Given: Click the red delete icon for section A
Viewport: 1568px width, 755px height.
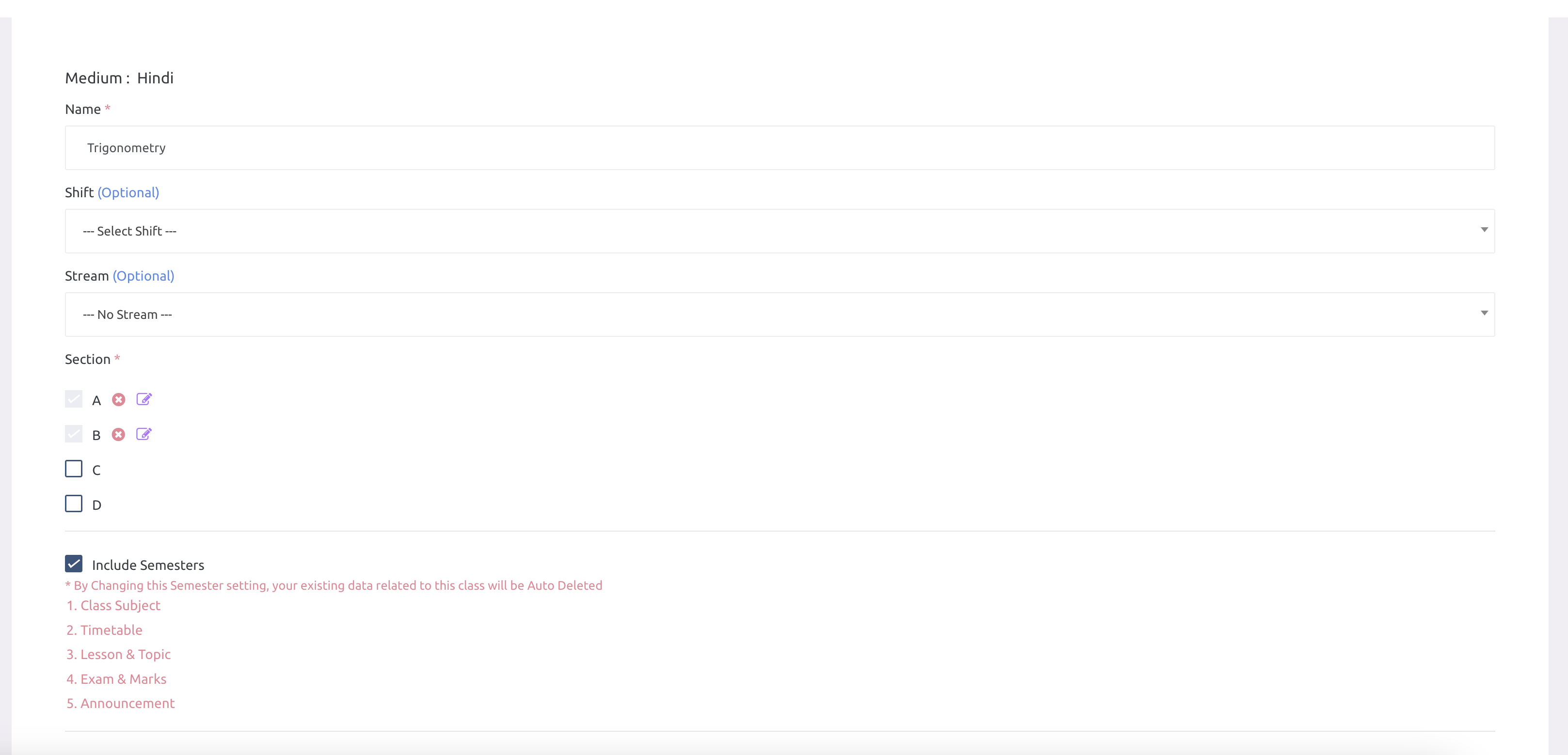Looking at the screenshot, I should [x=119, y=400].
